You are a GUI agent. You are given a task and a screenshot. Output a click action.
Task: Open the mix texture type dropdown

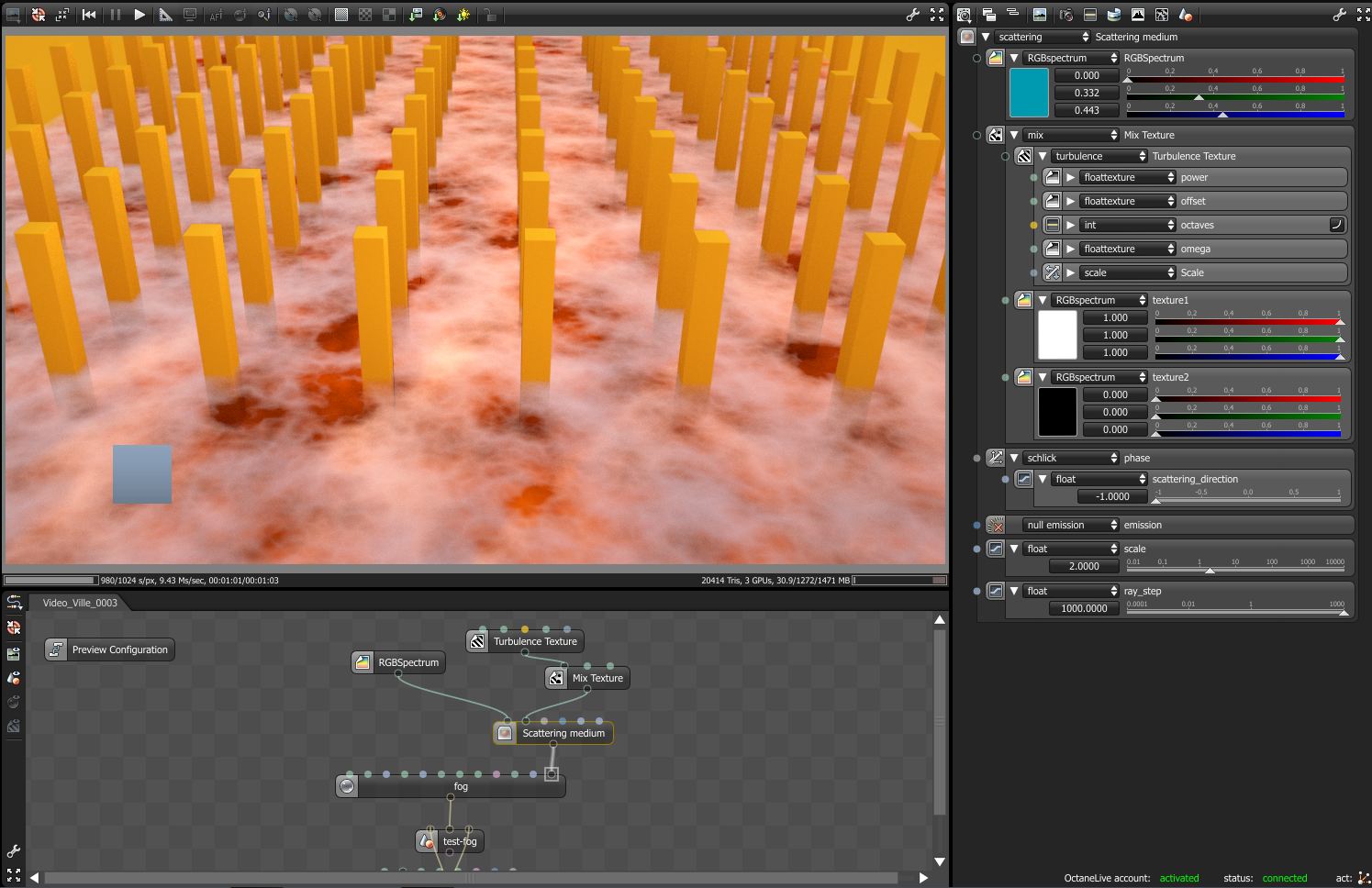pyautogui.click(x=1071, y=135)
